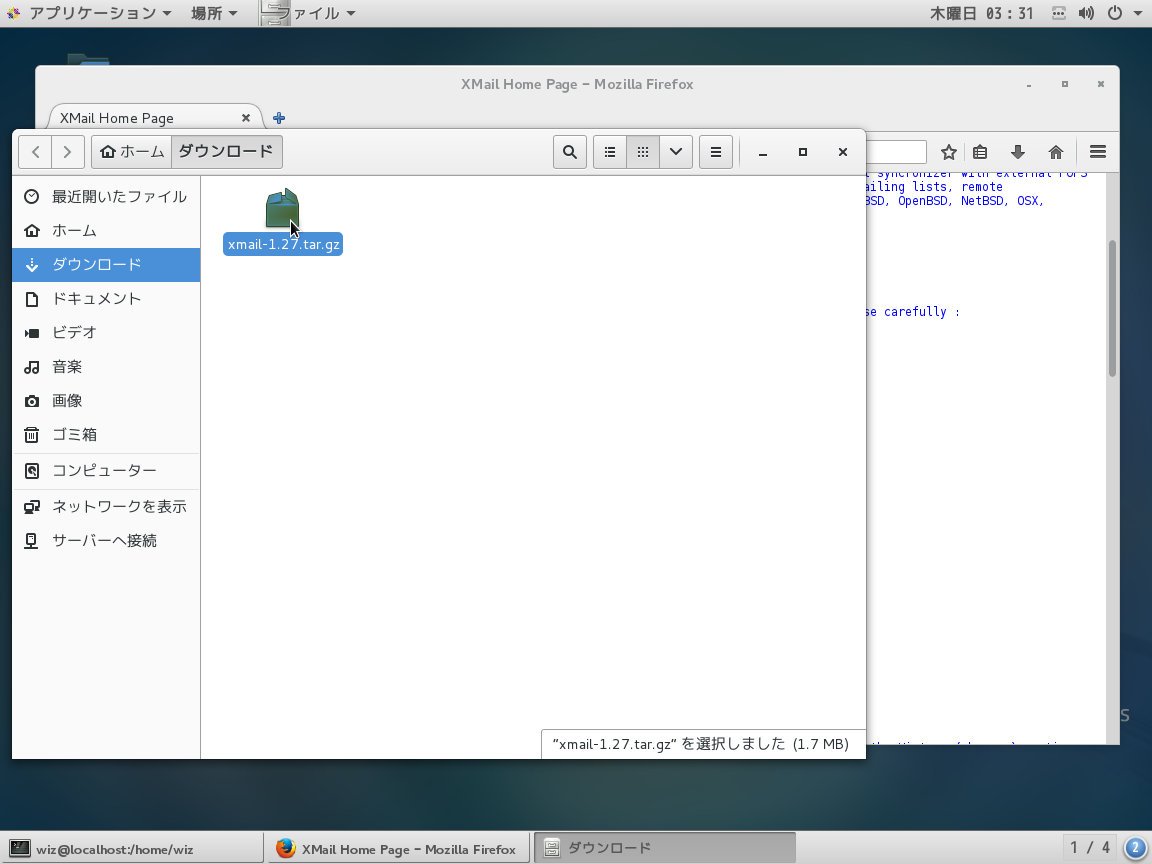The image size is (1152, 864).
Task: Switch to list view
Action: (x=610, y=152)
